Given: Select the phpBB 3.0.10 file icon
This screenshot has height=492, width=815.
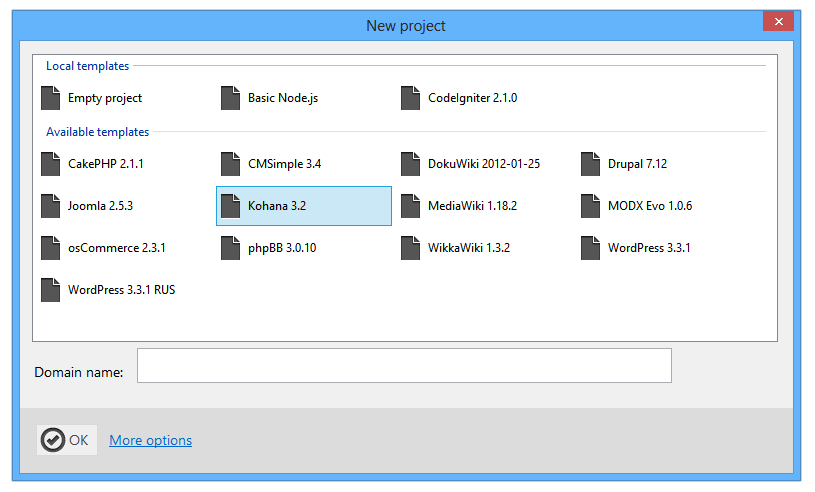Looking at the screenshot, I should [230, 248].
